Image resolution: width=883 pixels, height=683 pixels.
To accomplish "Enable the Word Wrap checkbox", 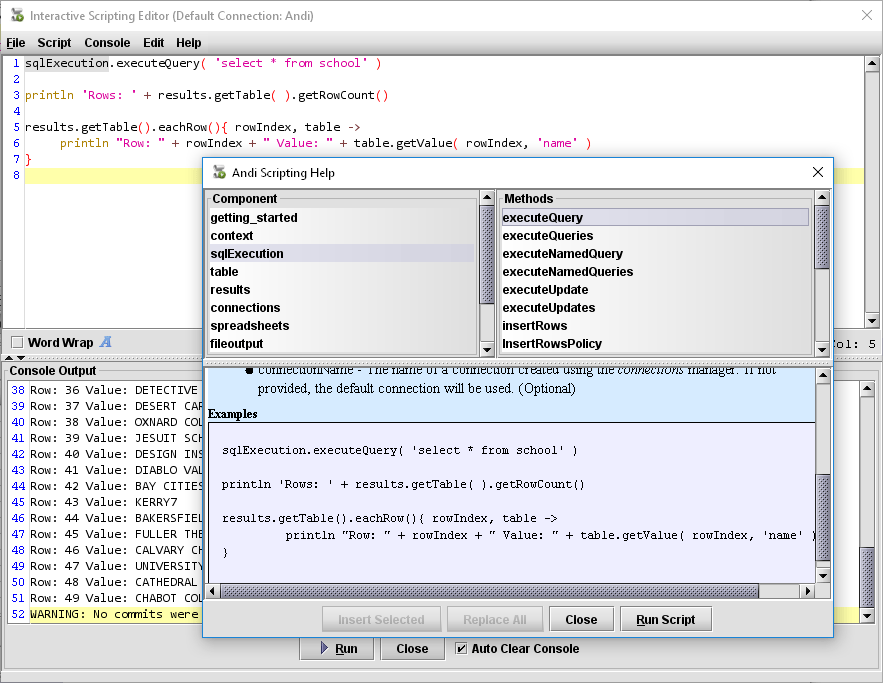I will pos(16,342).
